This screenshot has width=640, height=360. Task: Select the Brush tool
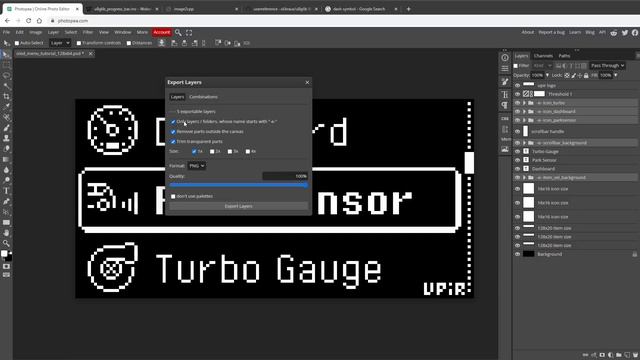[x=6, y=128]
